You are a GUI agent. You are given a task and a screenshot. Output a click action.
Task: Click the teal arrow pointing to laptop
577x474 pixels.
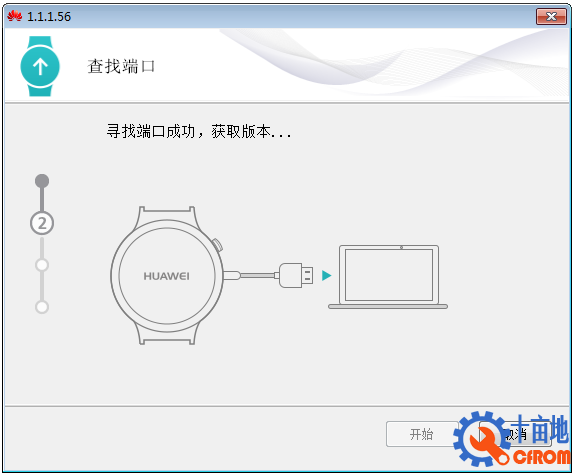(x=326, y=275)
